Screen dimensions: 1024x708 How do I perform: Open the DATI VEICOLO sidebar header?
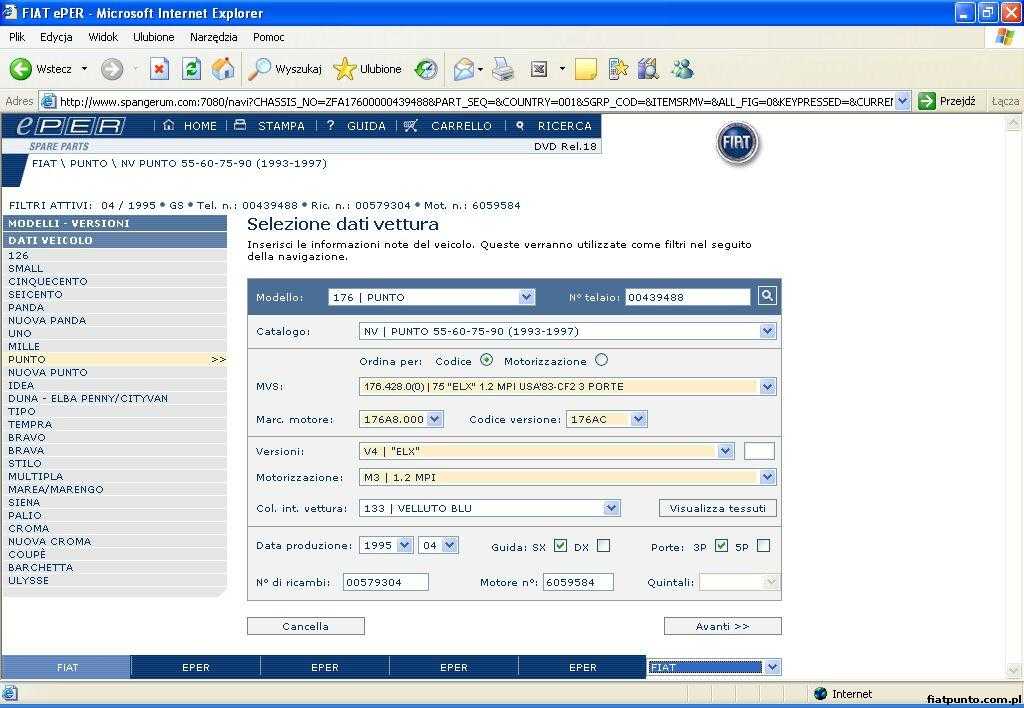point(115,240)
